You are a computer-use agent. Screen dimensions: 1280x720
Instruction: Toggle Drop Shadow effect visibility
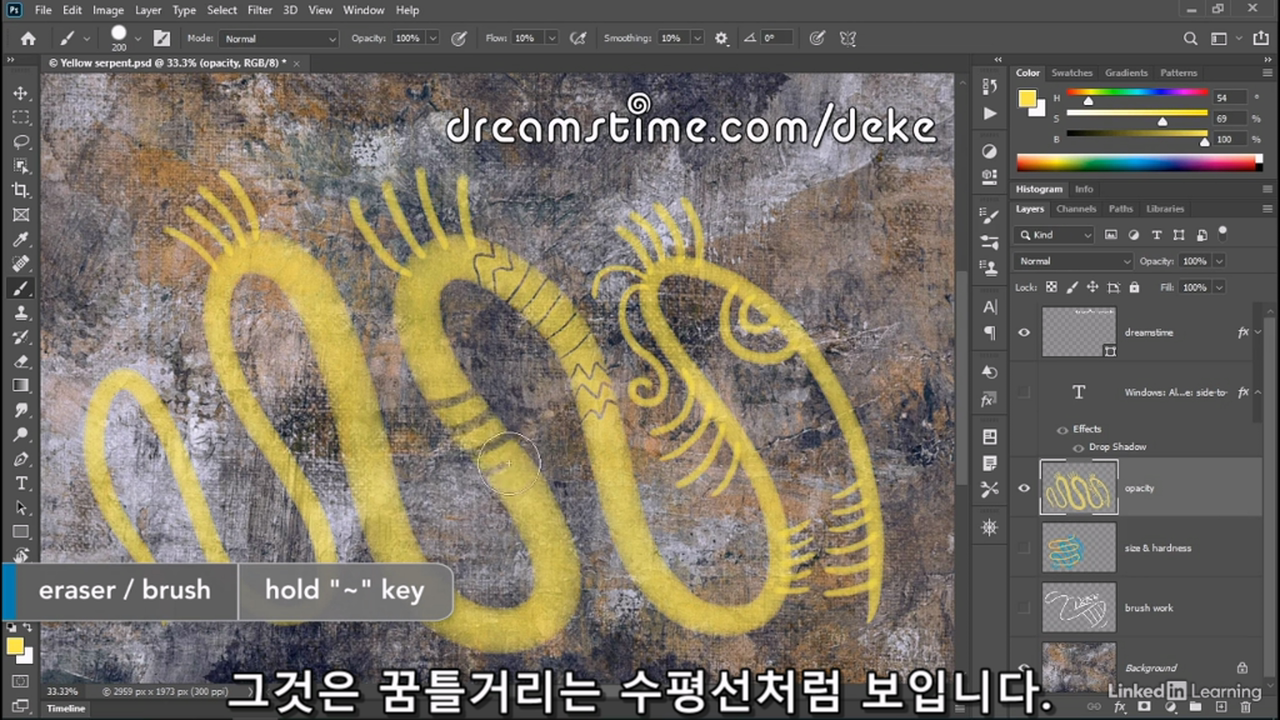[x=1079, y=448]
